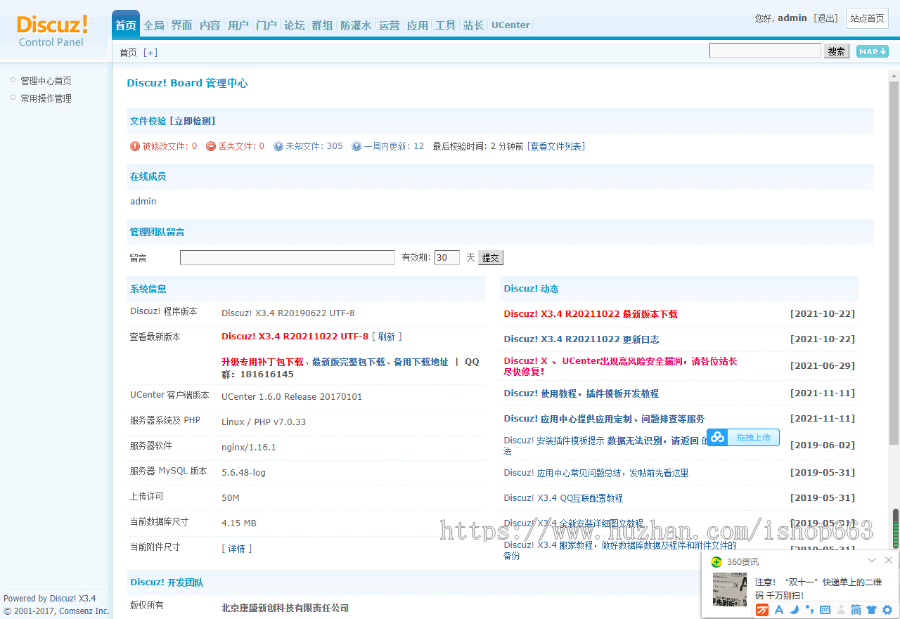This screenshot has height=619, width=900.
Task: Click the 搜索 search button
Action: click(x=836, y=52)
